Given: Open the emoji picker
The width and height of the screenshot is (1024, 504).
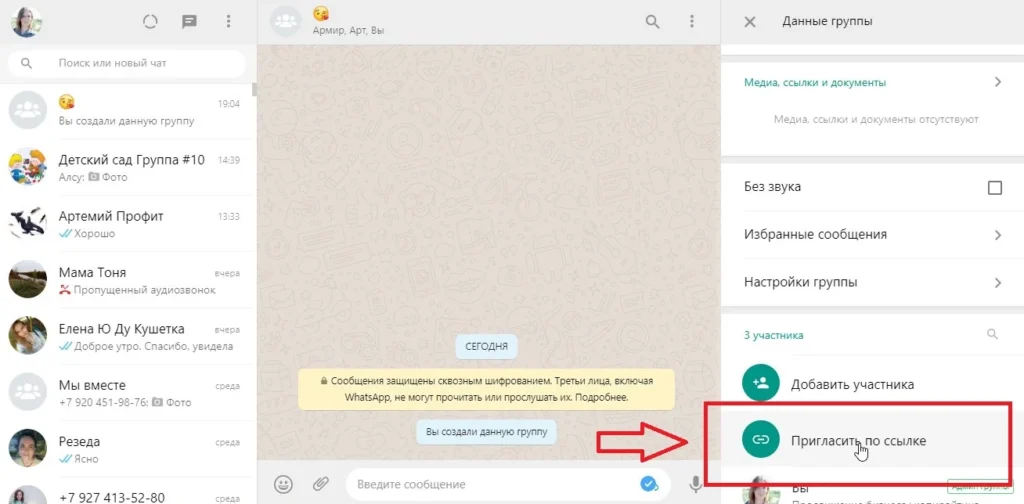Looking at the screenshot, I should pyautogui.click(x=283, y=484).
